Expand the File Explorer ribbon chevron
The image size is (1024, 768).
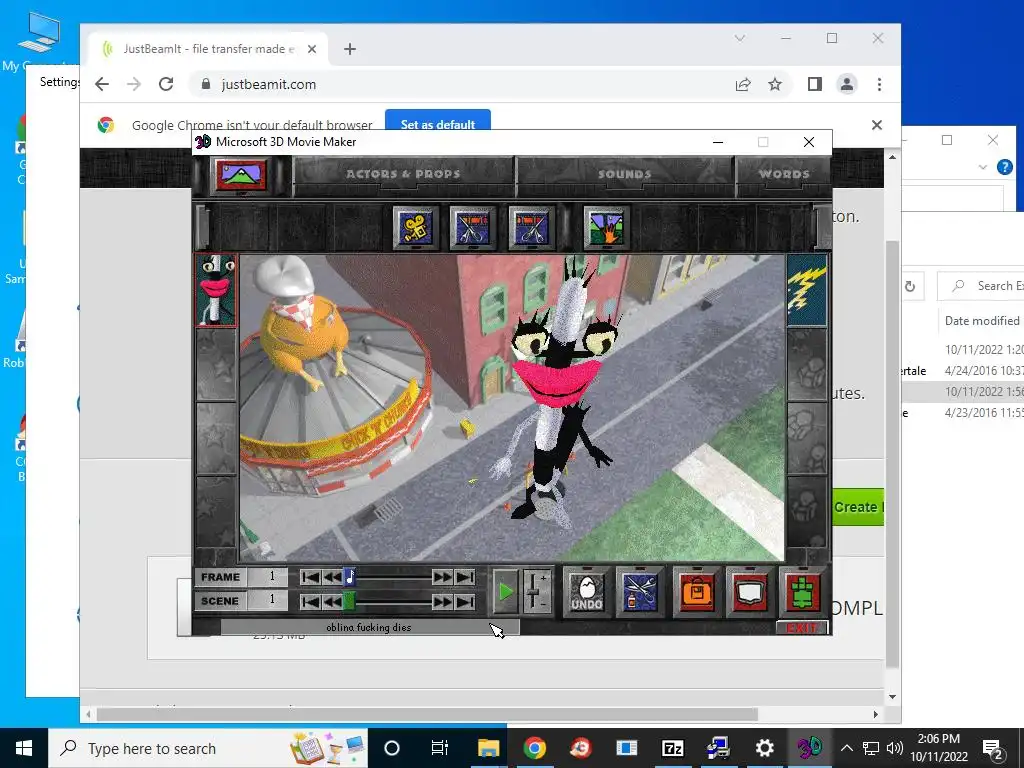tap(982, 167)
